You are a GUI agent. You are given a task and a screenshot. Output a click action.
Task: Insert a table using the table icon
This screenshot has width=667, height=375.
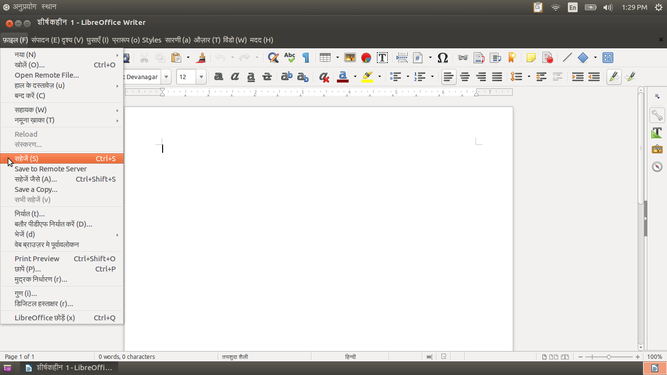click(325, 57)
